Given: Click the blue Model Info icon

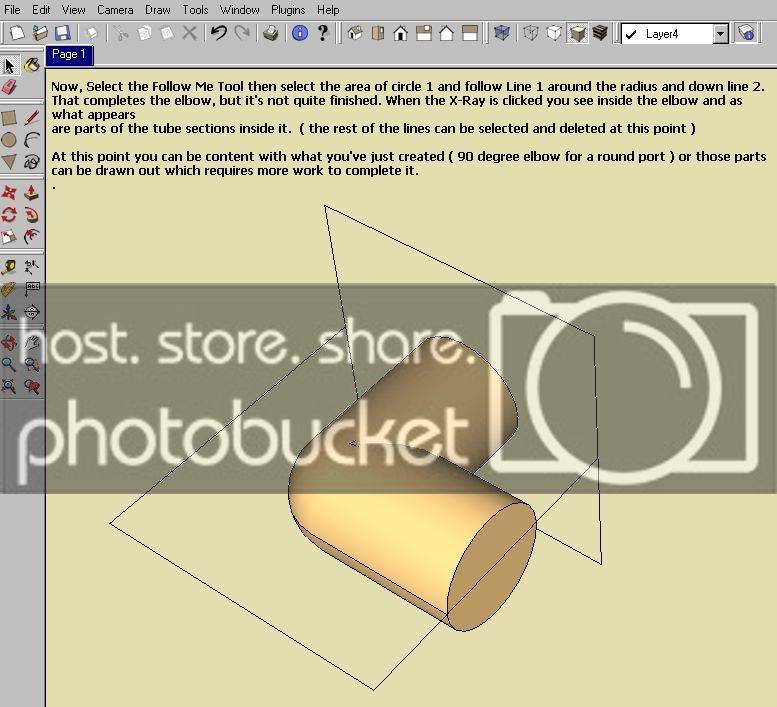Looking at the screenshot, I should (300, 33).
